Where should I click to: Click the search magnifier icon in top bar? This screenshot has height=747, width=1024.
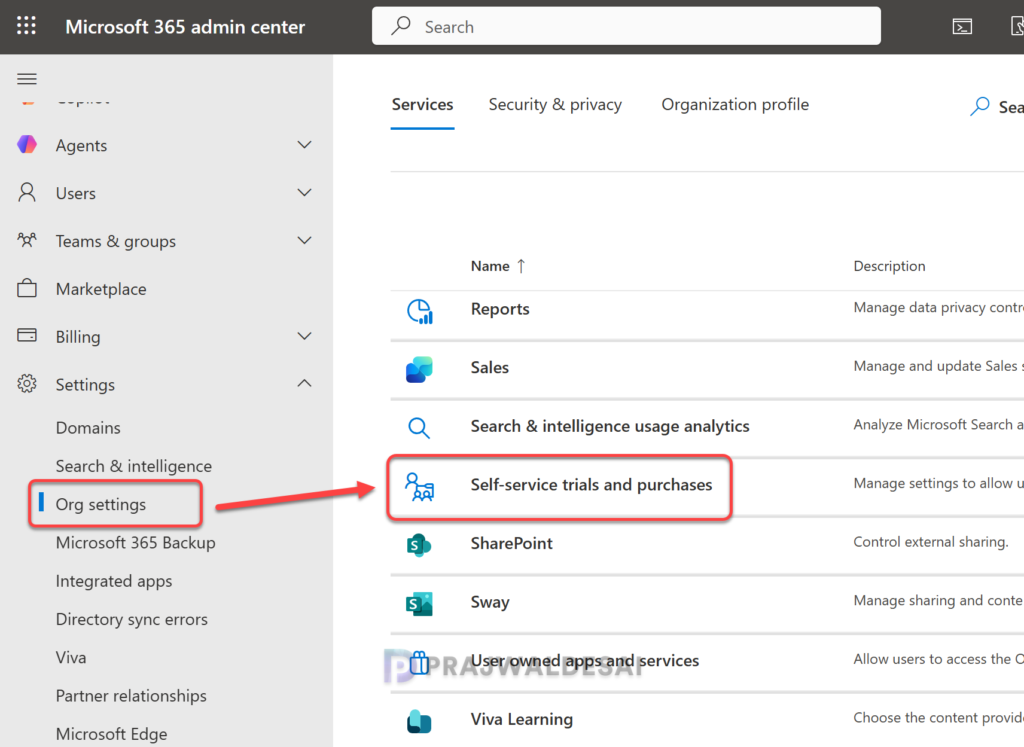(400, 26)
